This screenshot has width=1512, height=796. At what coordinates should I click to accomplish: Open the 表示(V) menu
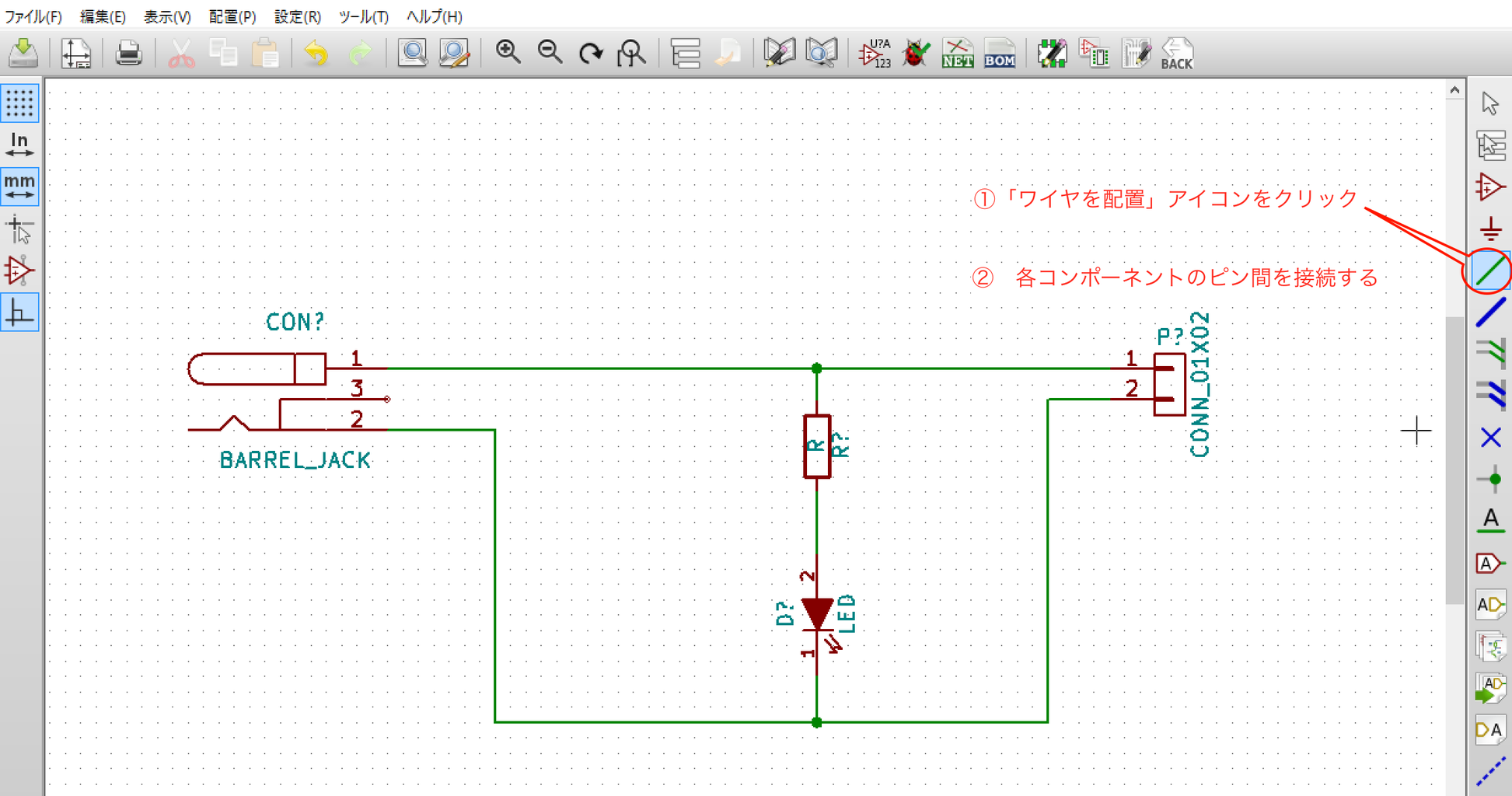point(167,16)
